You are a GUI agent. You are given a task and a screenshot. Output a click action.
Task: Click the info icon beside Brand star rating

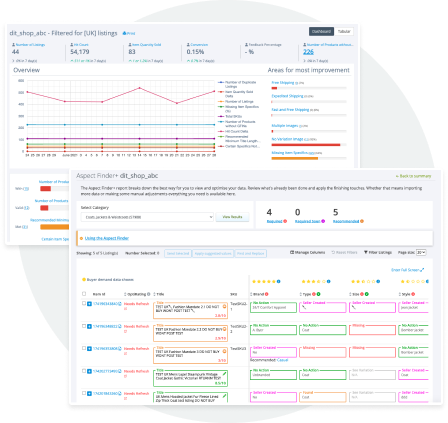[x=279, y=281]
